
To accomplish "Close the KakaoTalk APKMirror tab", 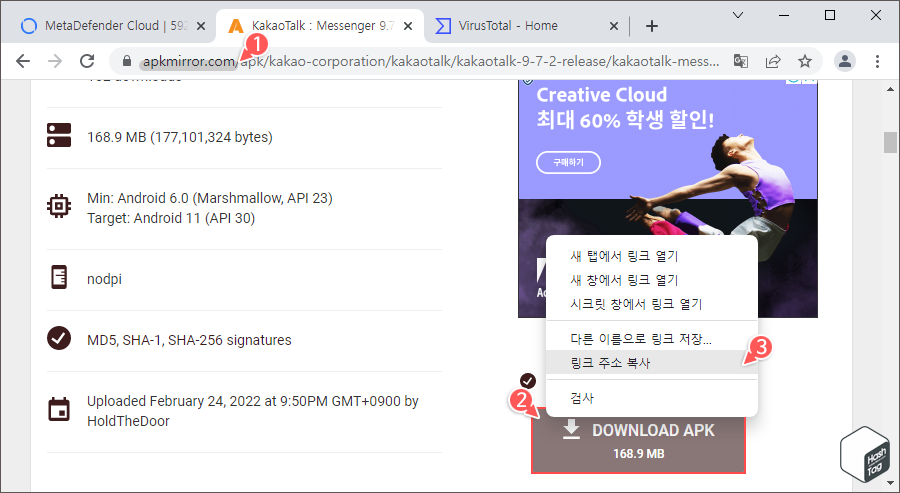I will tap(408, 26).
